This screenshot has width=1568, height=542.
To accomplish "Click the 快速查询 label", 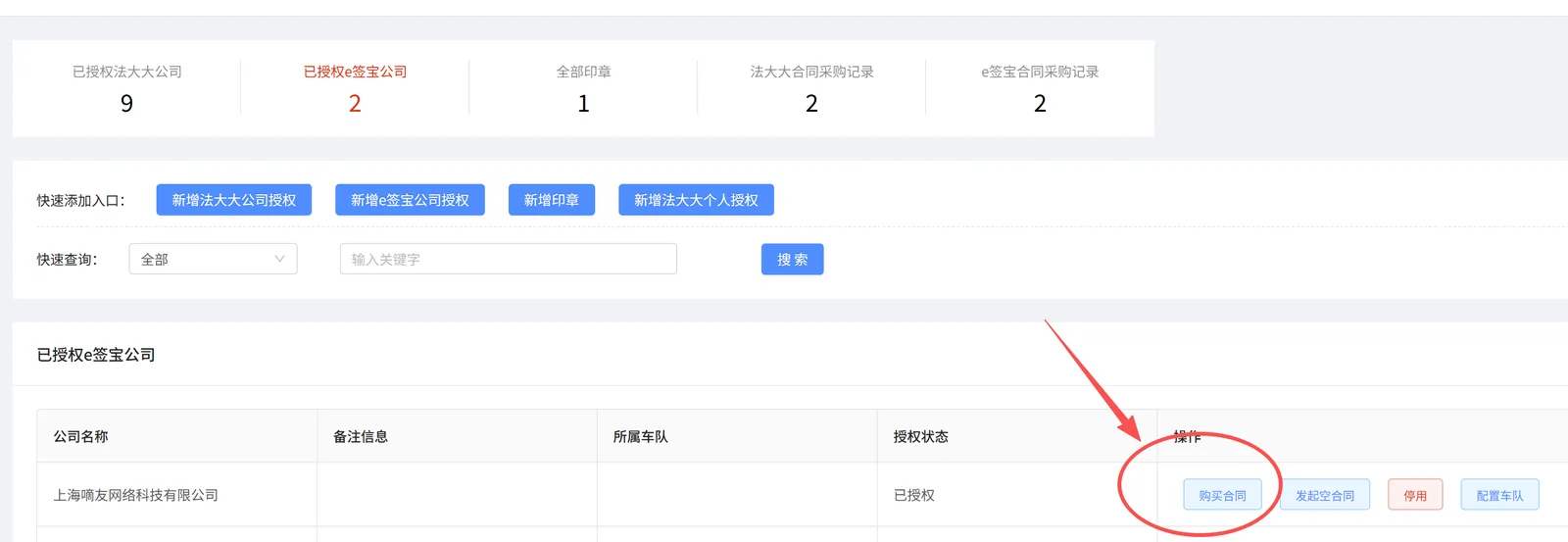I will [x=68, y=259].
